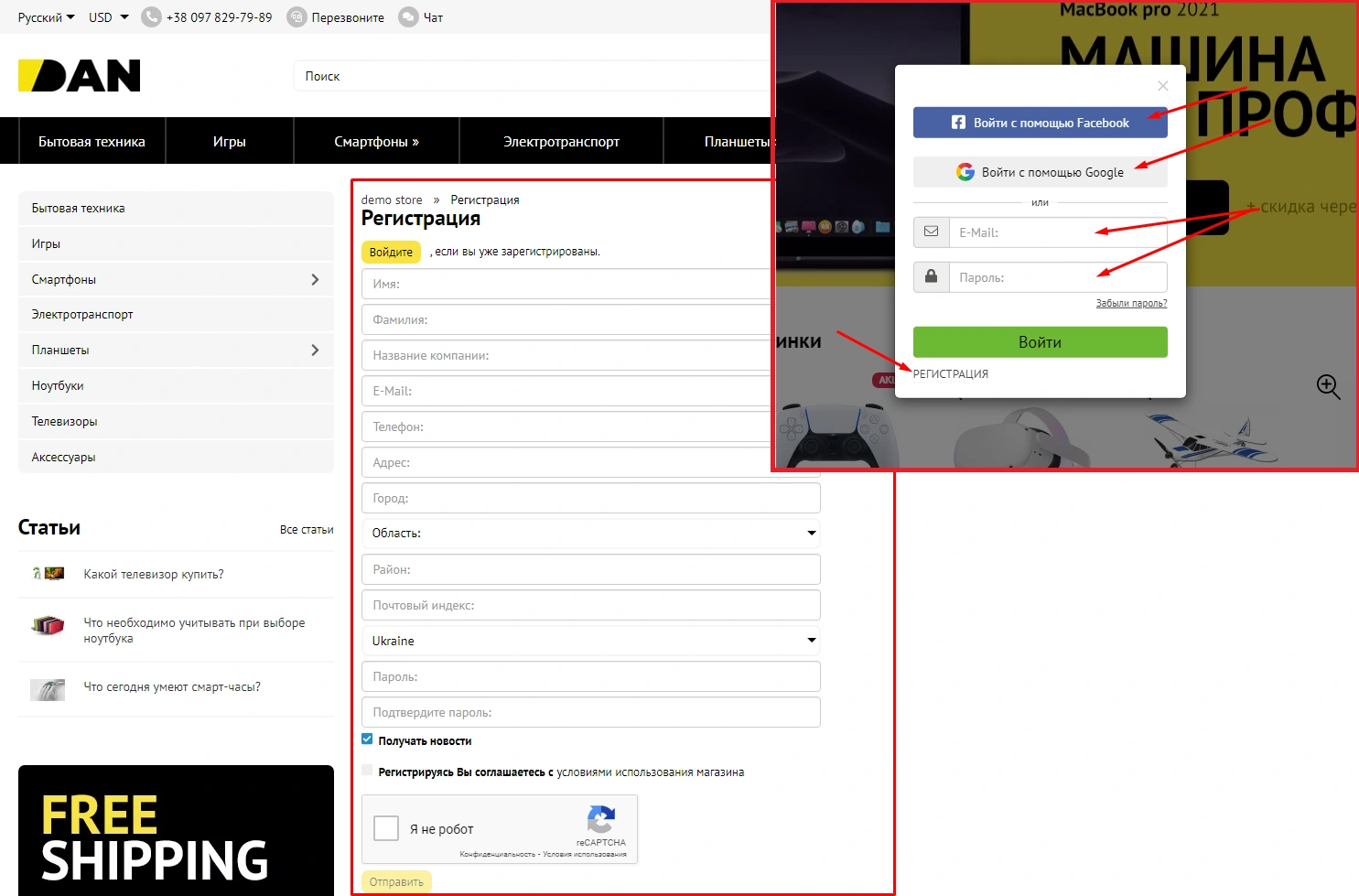Click the 'Имя' input field

pos(567,284)
